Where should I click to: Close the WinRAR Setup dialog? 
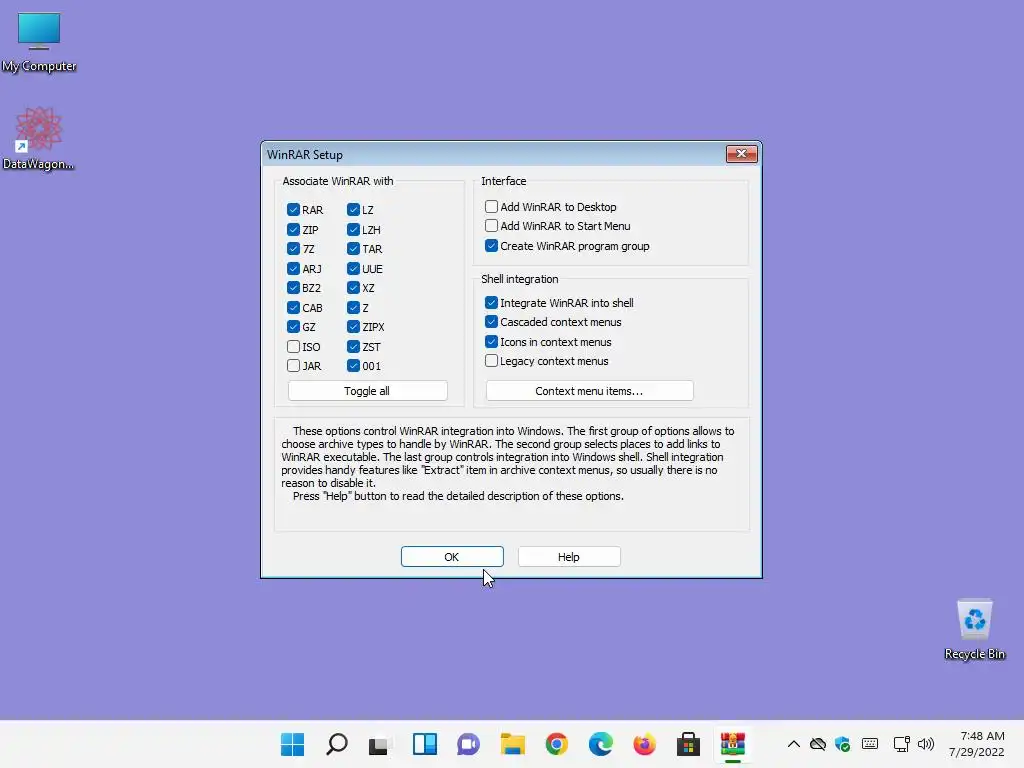(741, 153)
